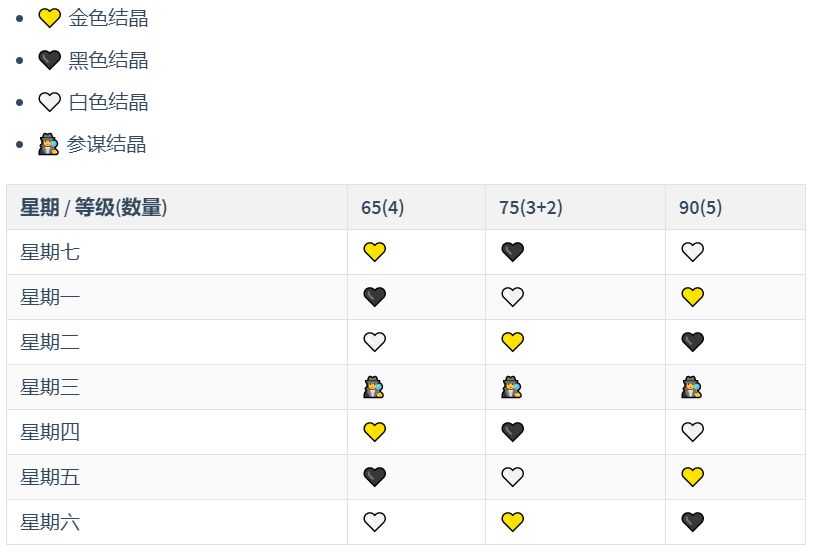Click the black heart in 星期二 row

(692, 342)
